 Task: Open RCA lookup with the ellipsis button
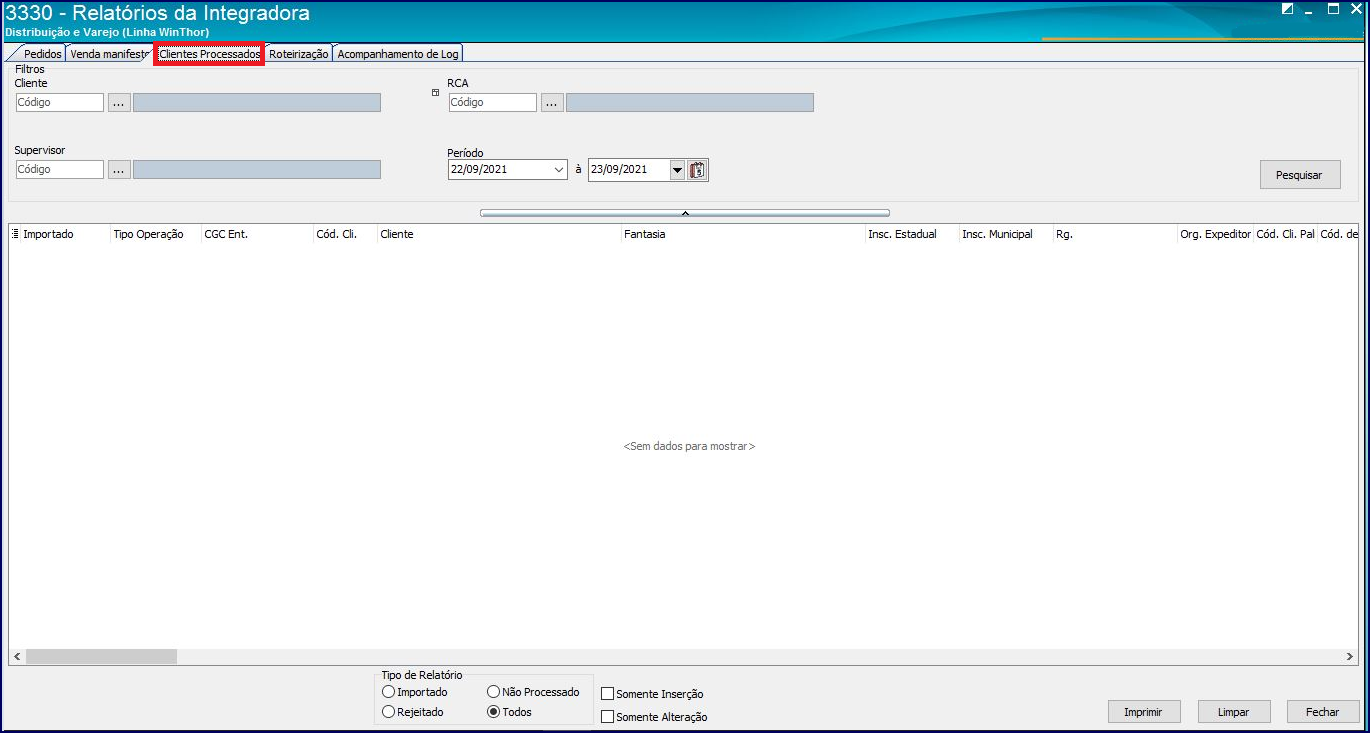[552, 102]
